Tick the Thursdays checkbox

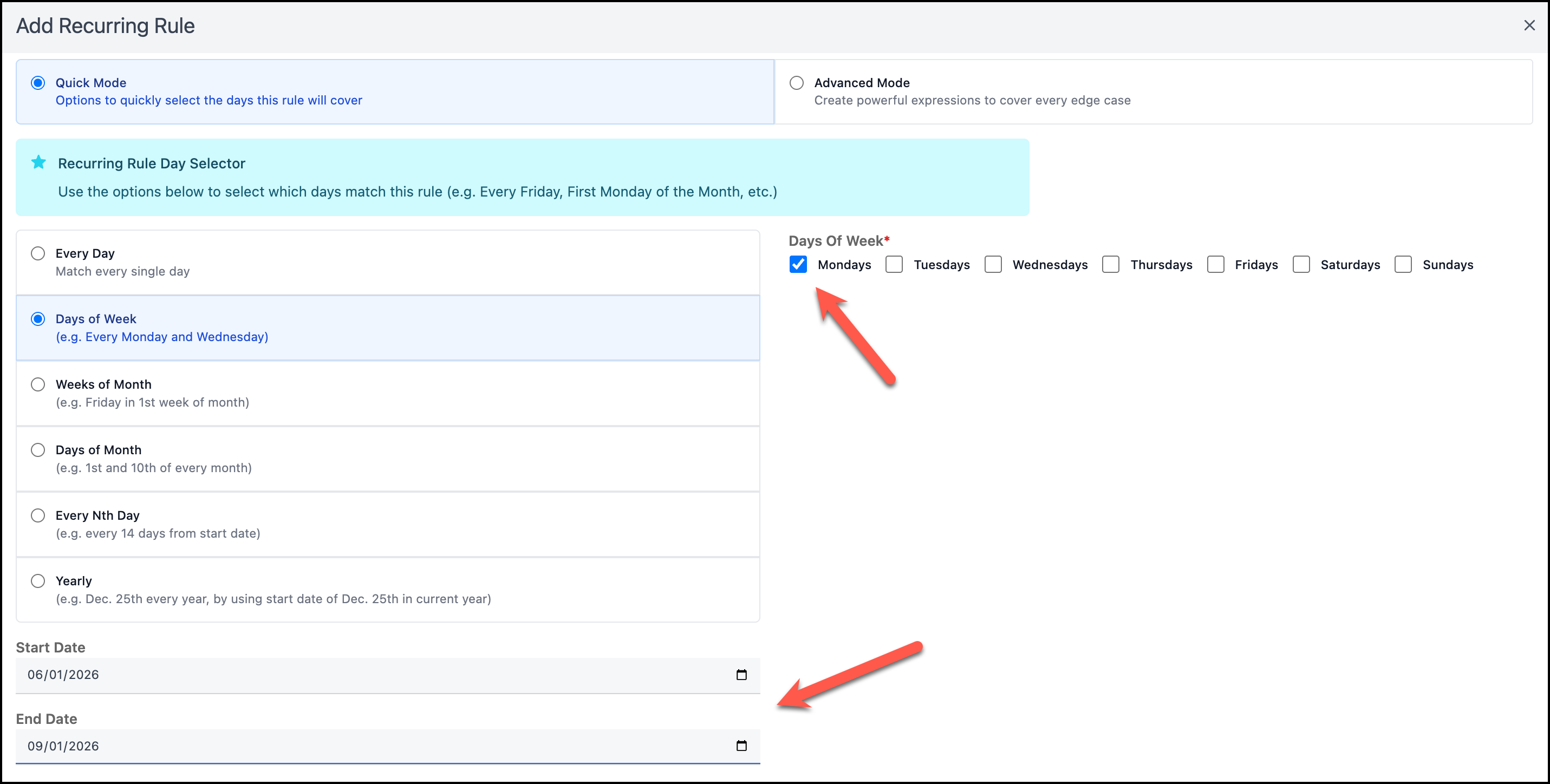1111,264
